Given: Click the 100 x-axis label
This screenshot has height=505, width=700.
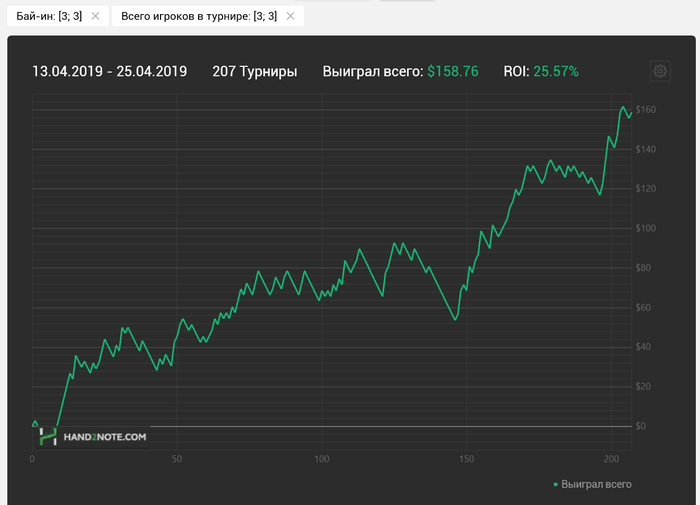Looking at the screenshot, I should tap(321, 459).
